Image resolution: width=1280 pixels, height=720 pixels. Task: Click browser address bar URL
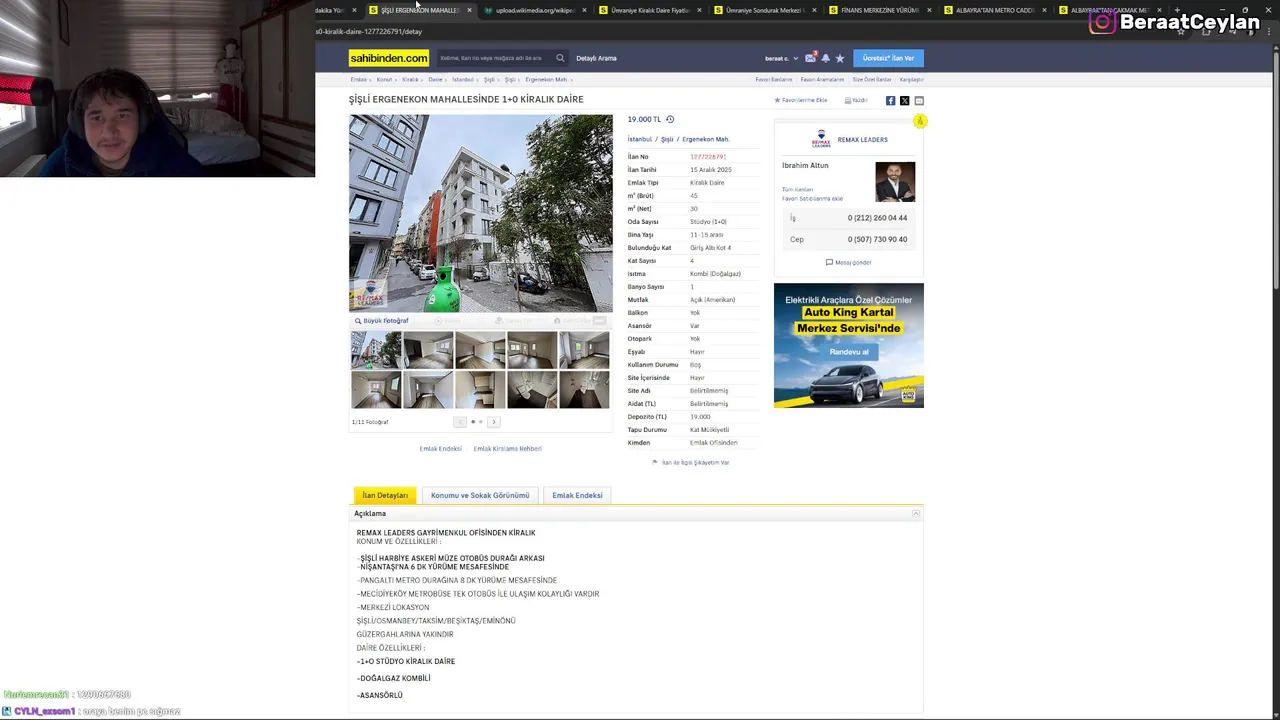(x=369, y=31)
